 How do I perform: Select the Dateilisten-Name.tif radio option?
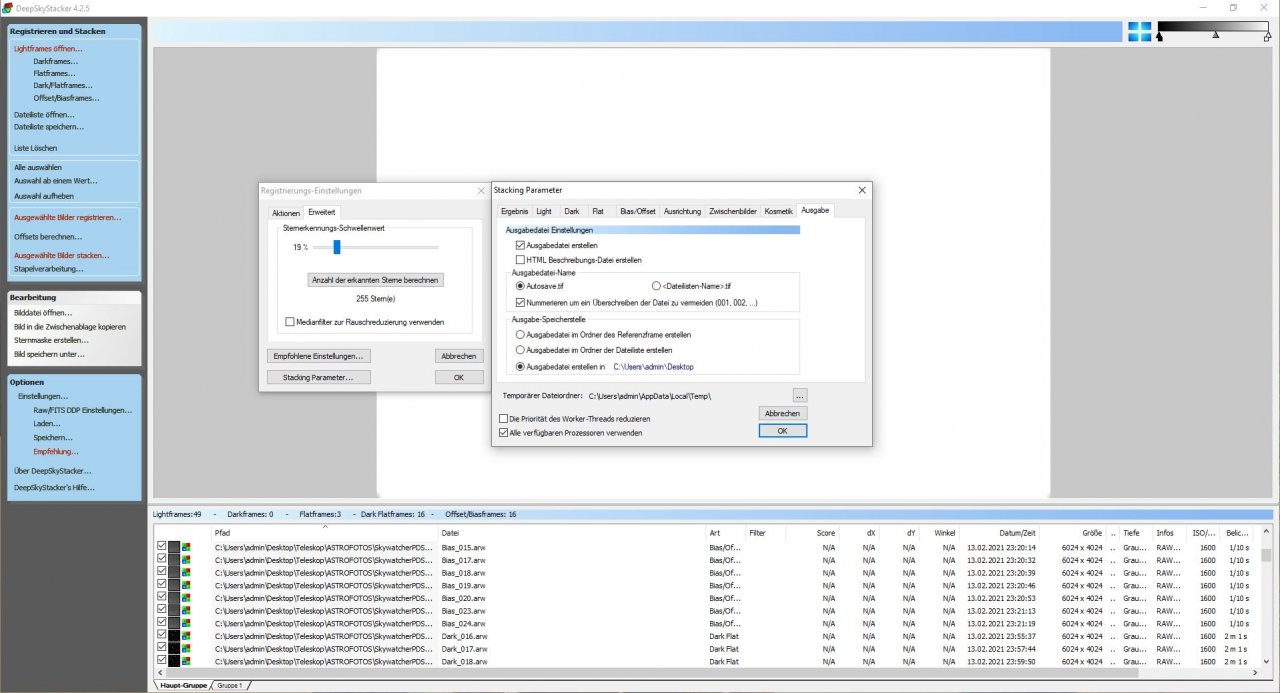(x=656, y=286)
